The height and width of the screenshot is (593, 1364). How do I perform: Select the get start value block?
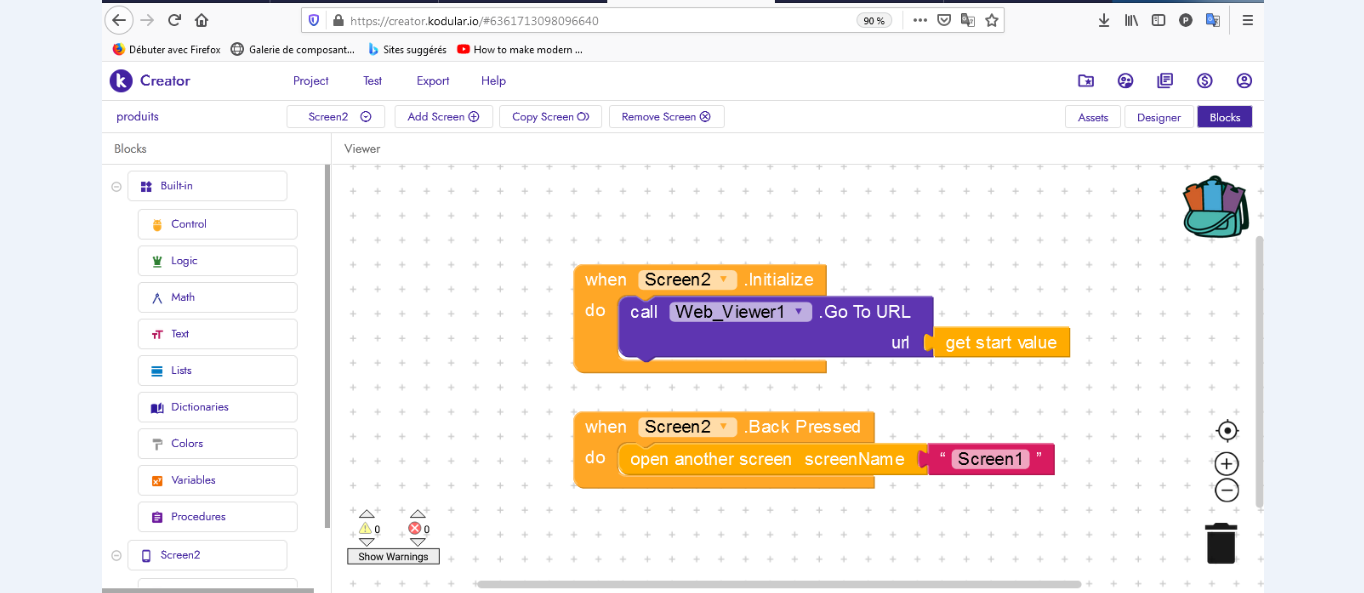click(x=1000, y=343)
